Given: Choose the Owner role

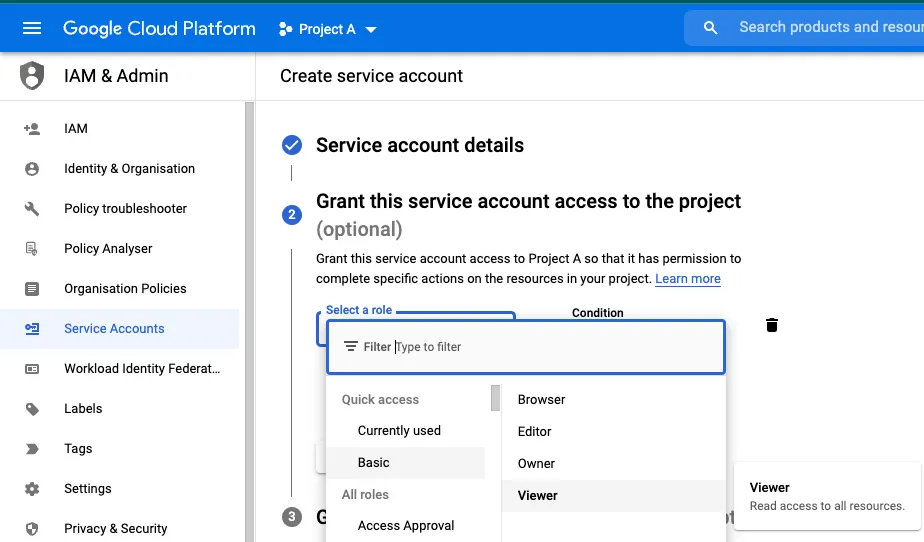Looking at the screenshot, I should [613, 464].
